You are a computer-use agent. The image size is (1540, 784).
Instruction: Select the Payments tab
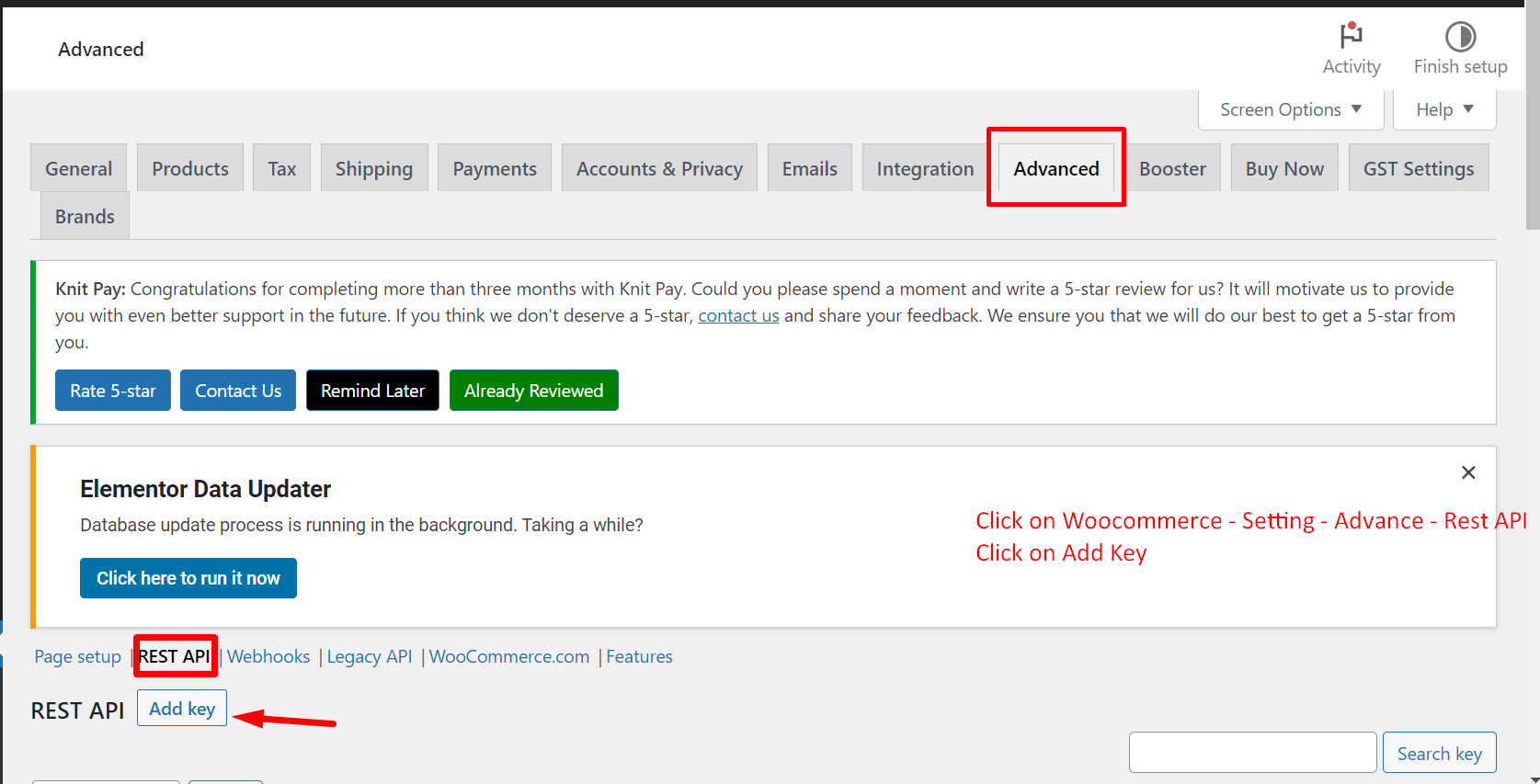tap(495, 169)
